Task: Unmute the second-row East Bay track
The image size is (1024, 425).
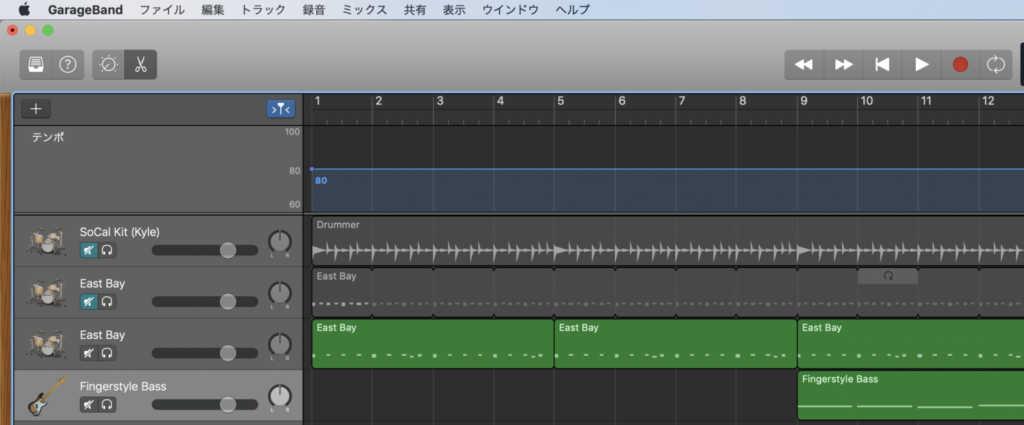Action: click(89, 302)
